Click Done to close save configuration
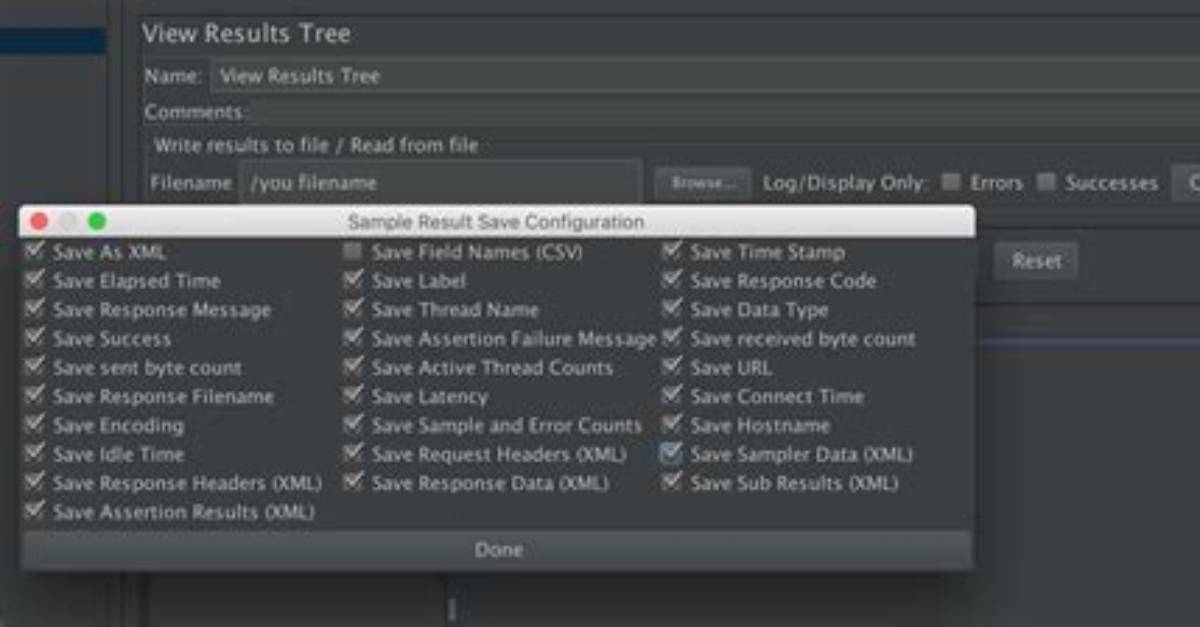Screen dimensions: 1200x627 pyautogui.click(x=497, y=550)
